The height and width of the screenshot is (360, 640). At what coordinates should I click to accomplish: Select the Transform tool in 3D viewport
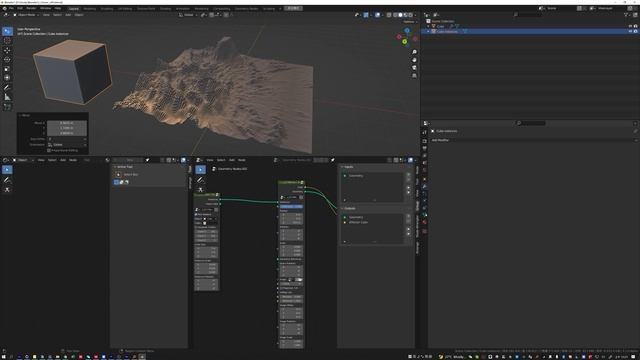tap(7, 78)
